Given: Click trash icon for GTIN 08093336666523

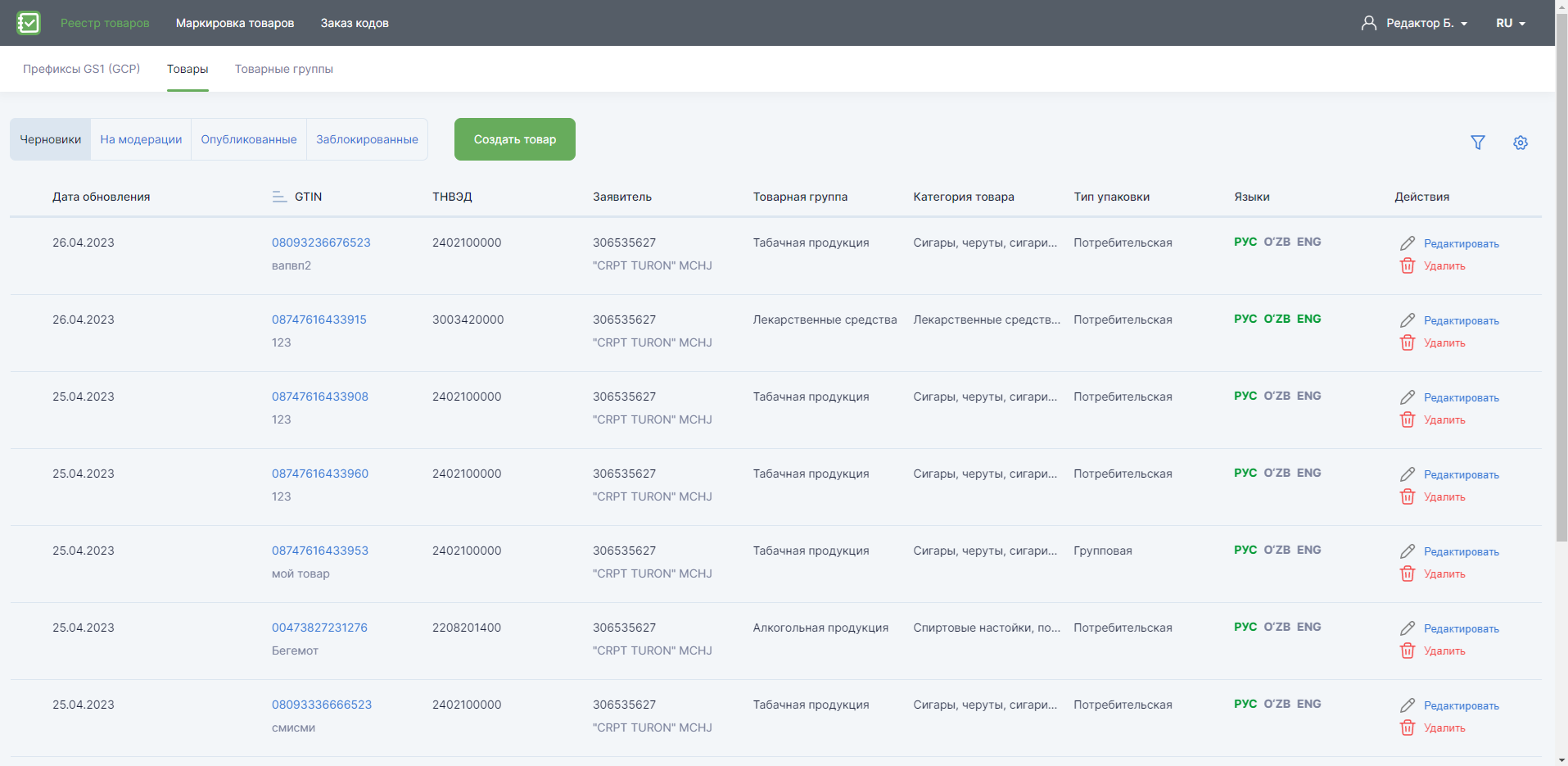Looking at the screenshot, I should coord(1408,727).
